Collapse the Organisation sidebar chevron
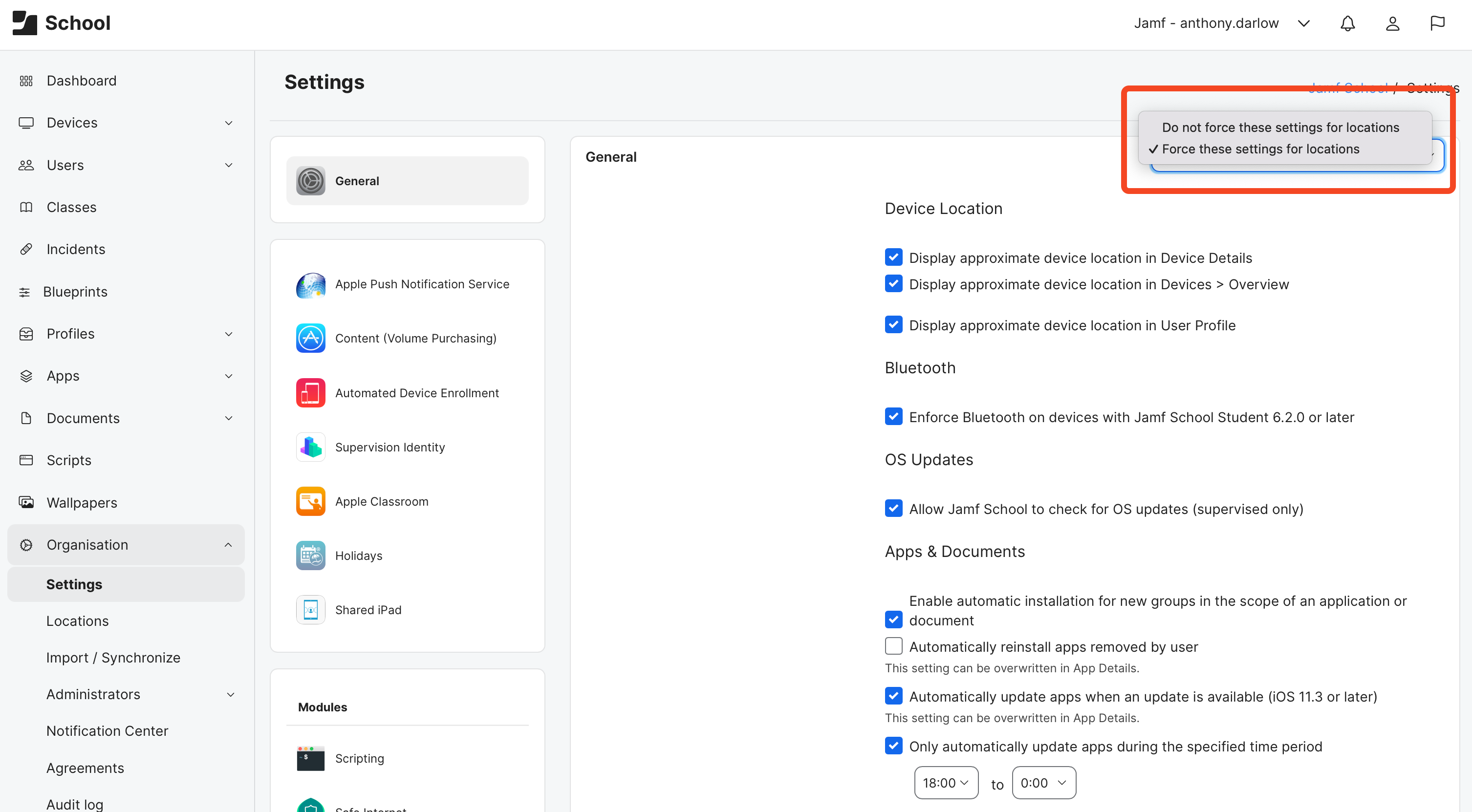Screen dimensions: 1472x812 pos(229,545)
